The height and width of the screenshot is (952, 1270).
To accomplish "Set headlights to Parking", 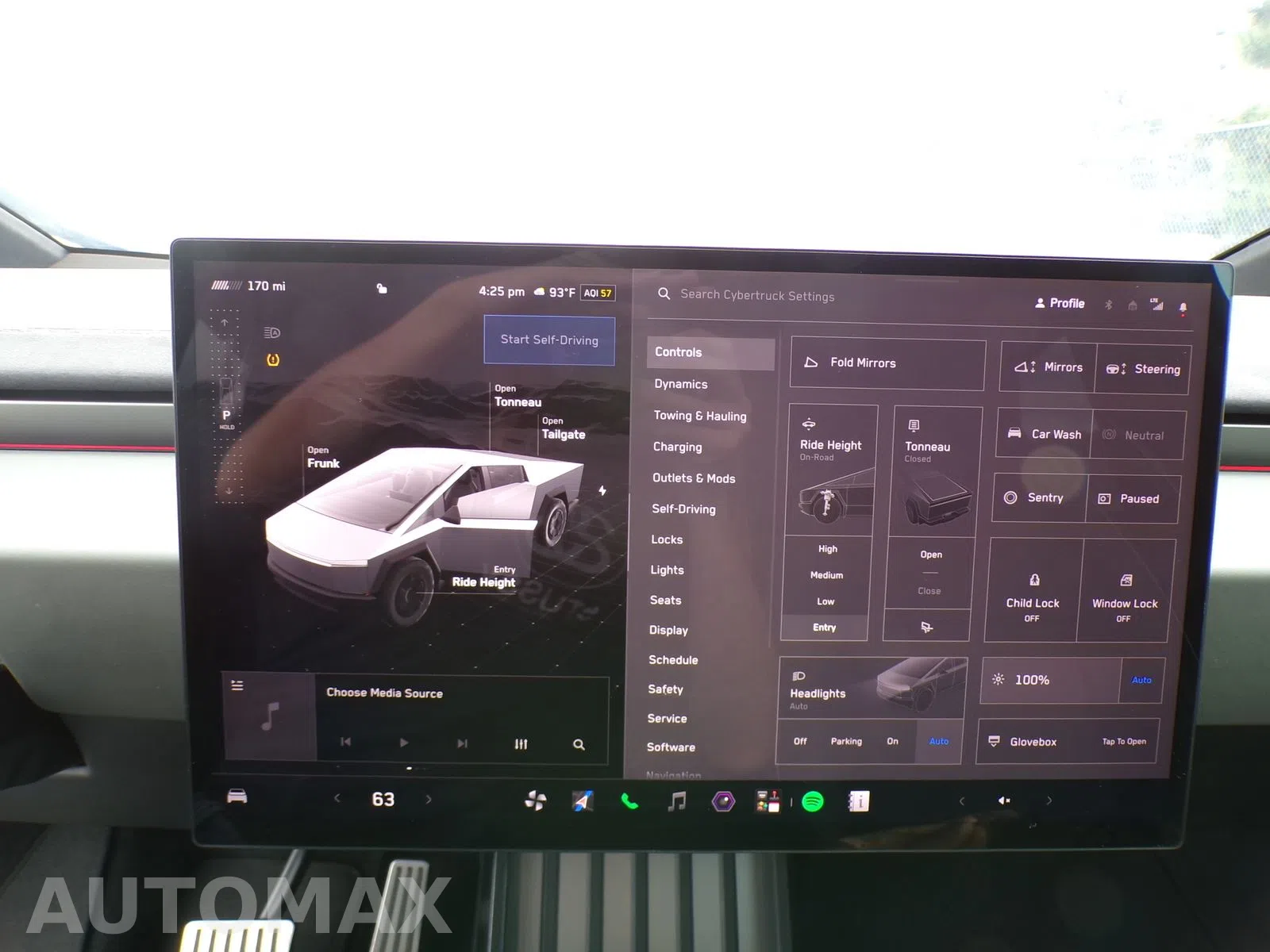I will [x=846, y=741].
